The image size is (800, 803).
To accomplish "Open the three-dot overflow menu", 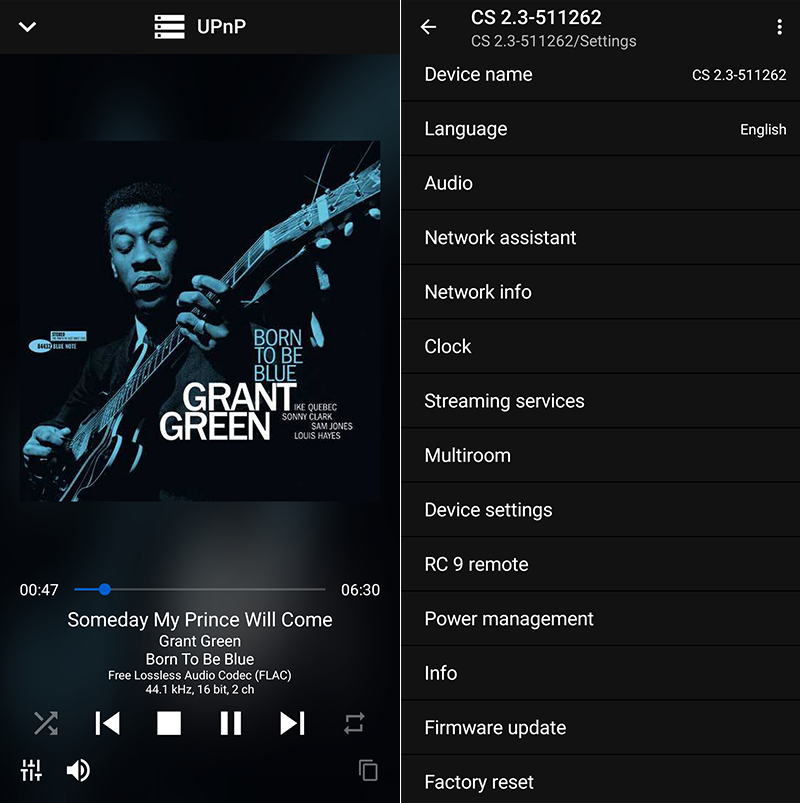I will (779, 27).
